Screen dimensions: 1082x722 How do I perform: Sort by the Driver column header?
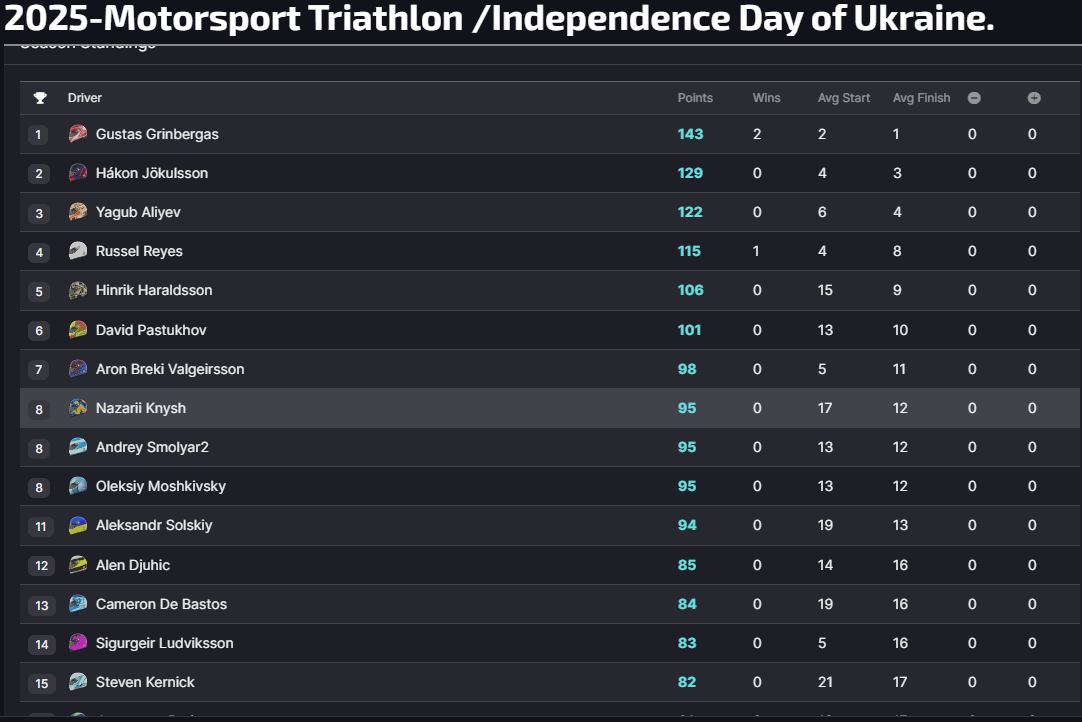coord(84,98)
